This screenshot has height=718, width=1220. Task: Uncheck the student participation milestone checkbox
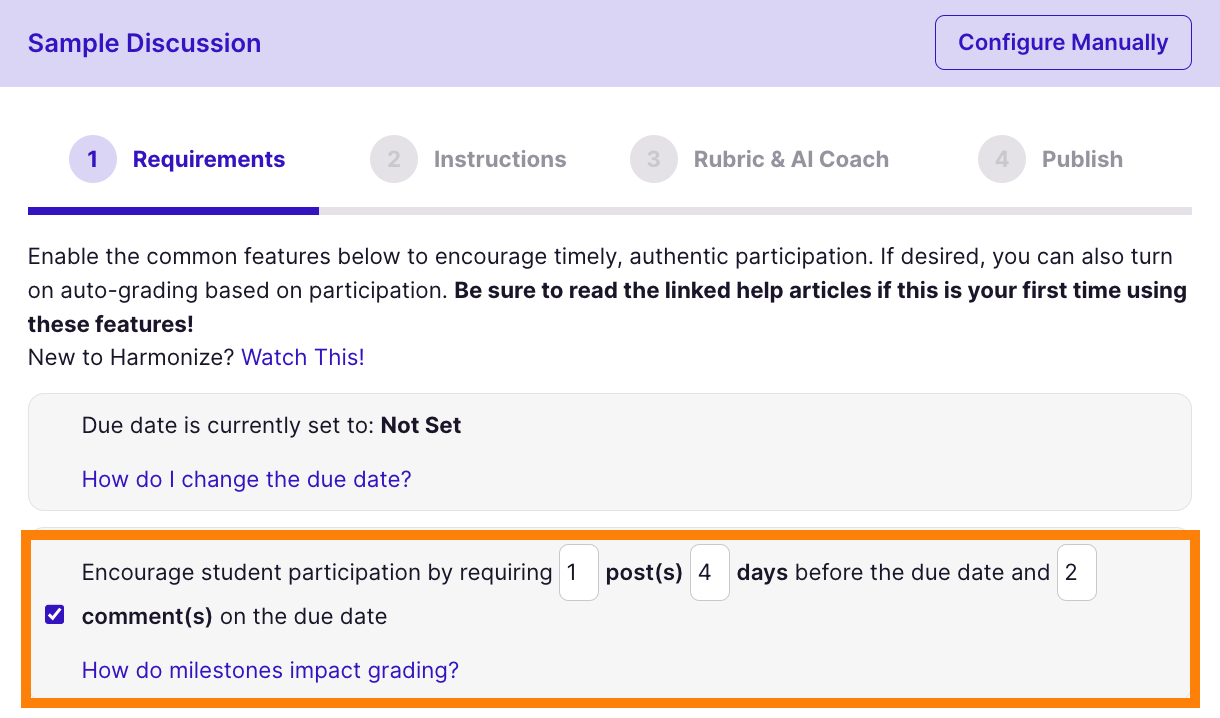[55, 615]
